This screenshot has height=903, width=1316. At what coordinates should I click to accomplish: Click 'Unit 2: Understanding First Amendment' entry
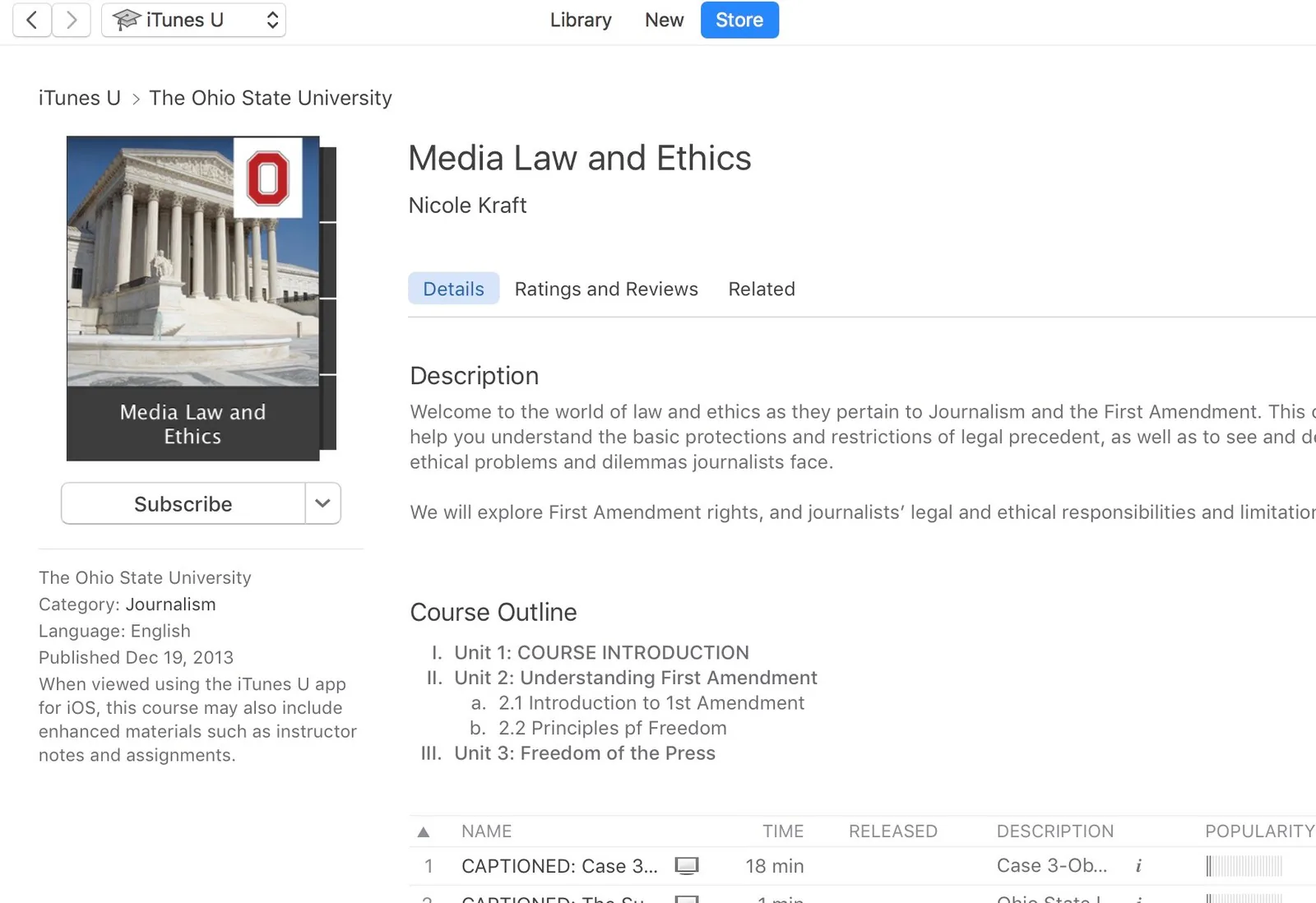pyautogui.click(x=636, y=678)
